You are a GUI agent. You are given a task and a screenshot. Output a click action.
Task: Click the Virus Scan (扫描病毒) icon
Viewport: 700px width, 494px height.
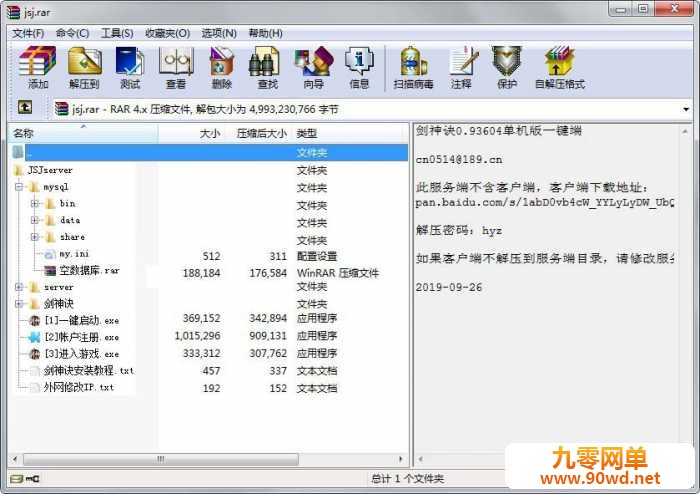tap(413, 68)
